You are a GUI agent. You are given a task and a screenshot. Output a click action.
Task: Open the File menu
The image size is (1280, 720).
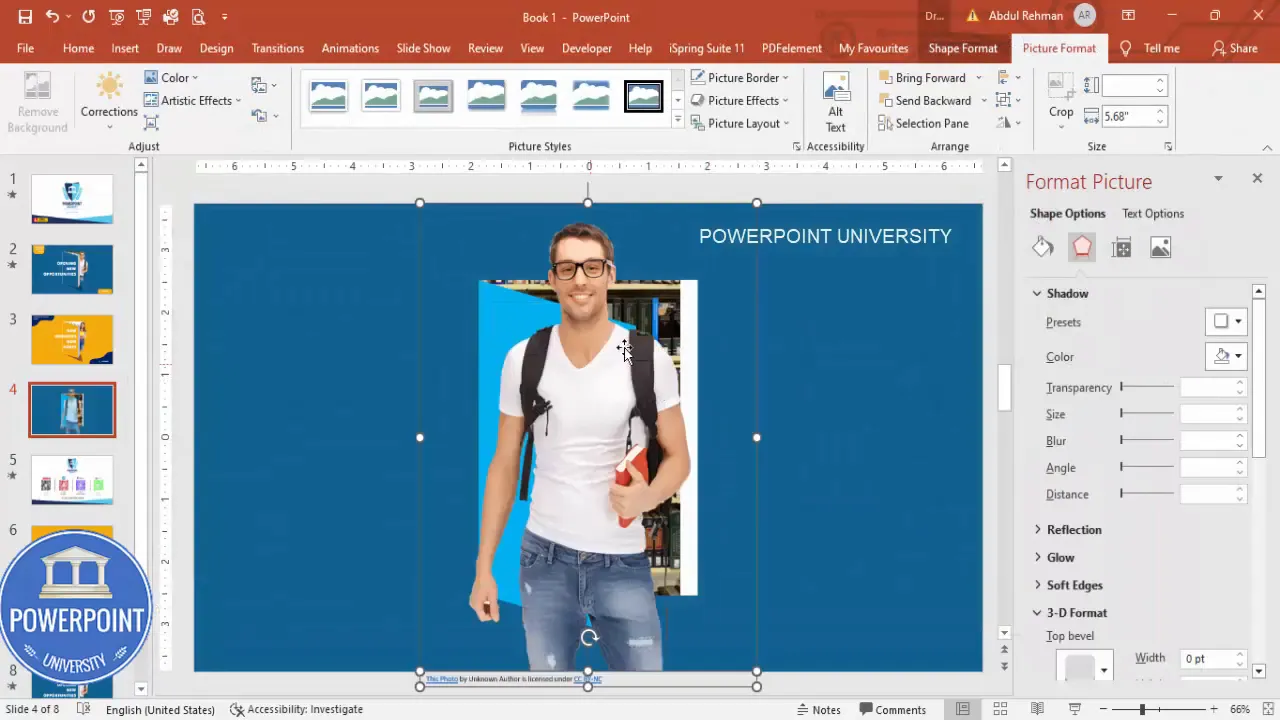(25, 48)
